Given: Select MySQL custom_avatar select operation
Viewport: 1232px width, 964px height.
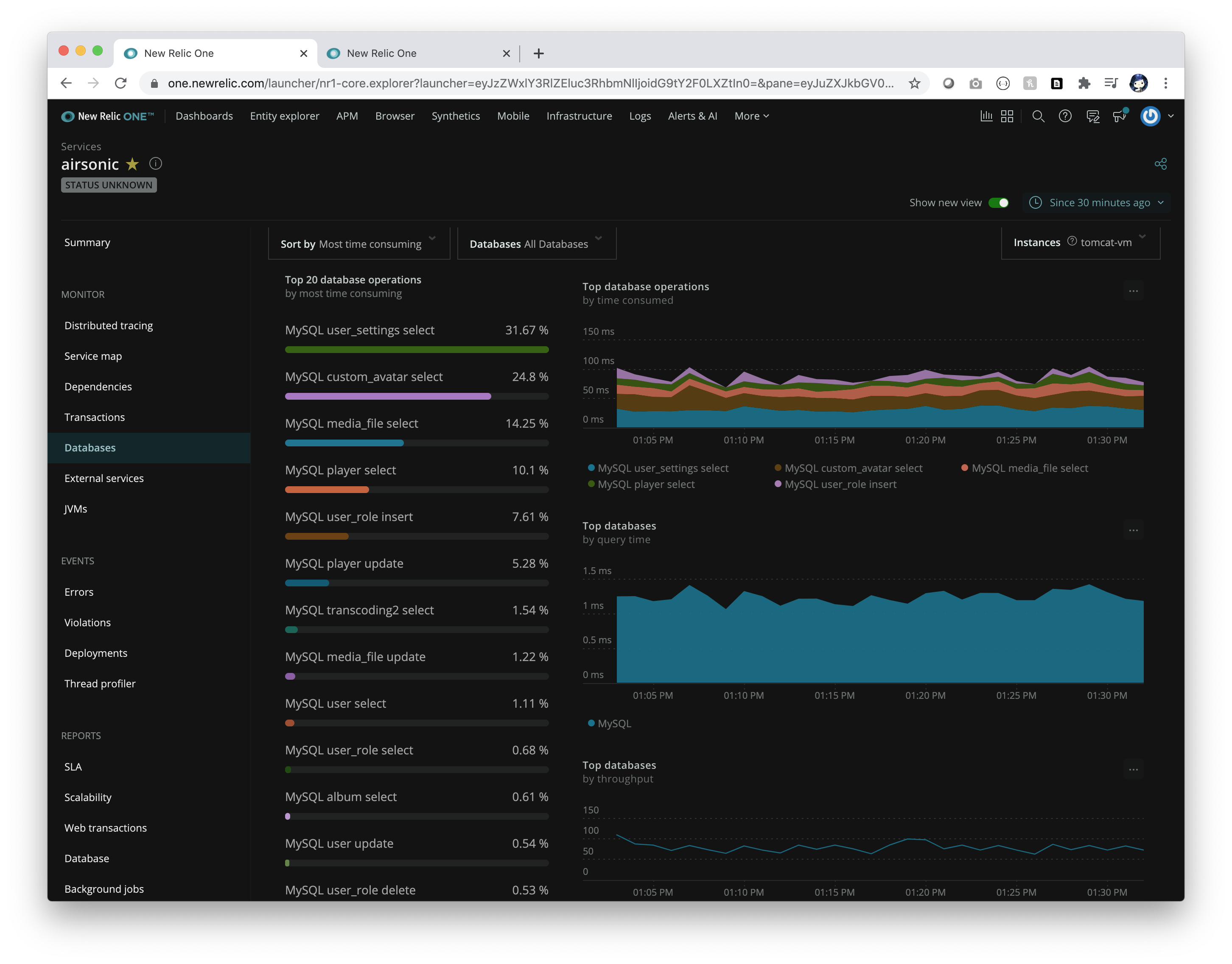Looking at the screenshot, I should coord(417,384).
